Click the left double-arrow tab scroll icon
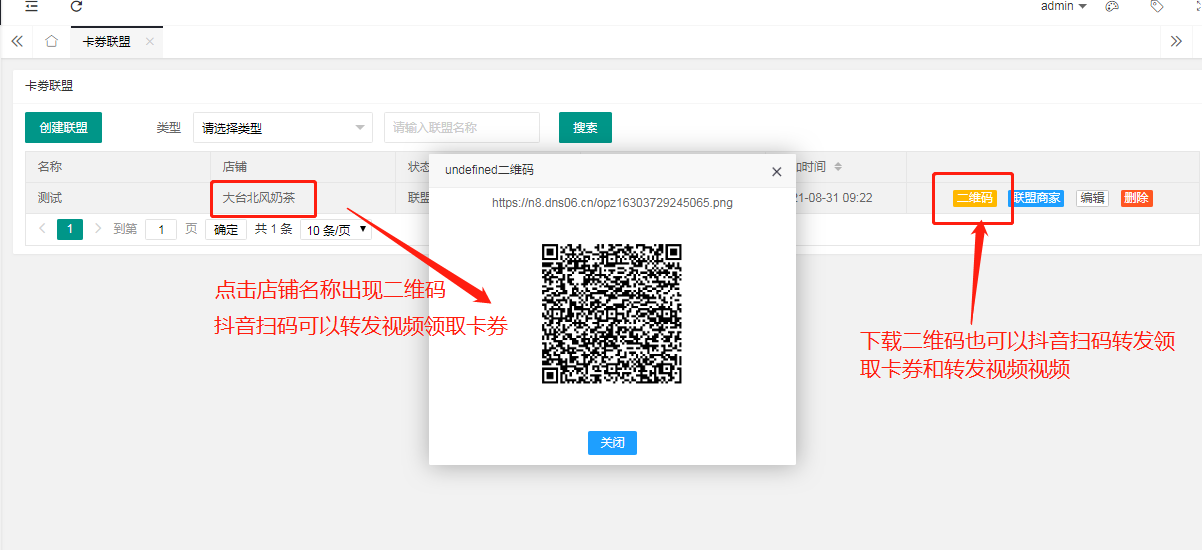The height and width of the screenshot is (550, 1202). click(17, 41)
